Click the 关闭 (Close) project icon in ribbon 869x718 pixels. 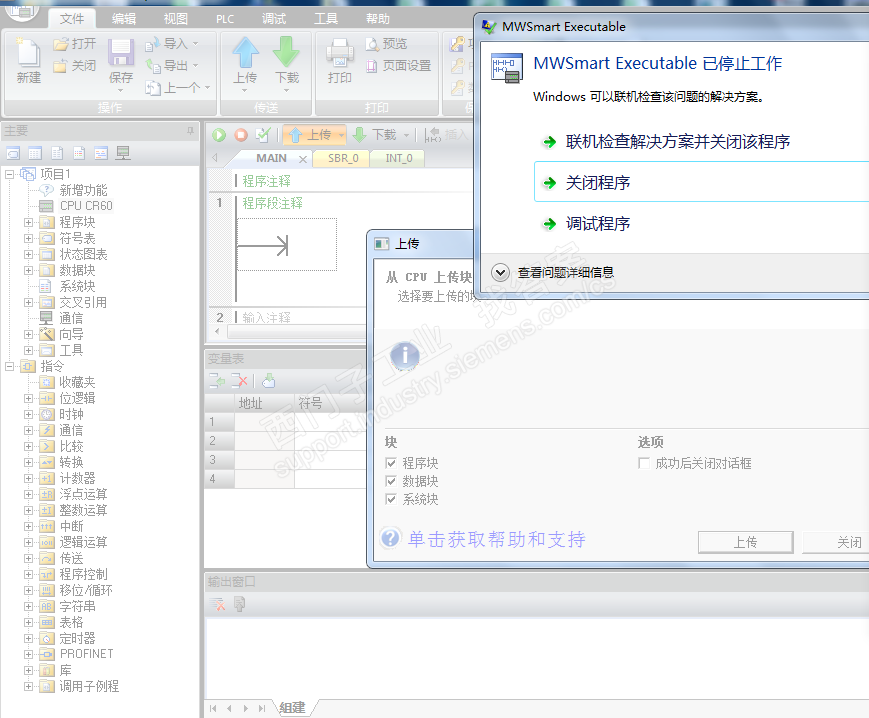pyautogui.click(x=60, y=66)
